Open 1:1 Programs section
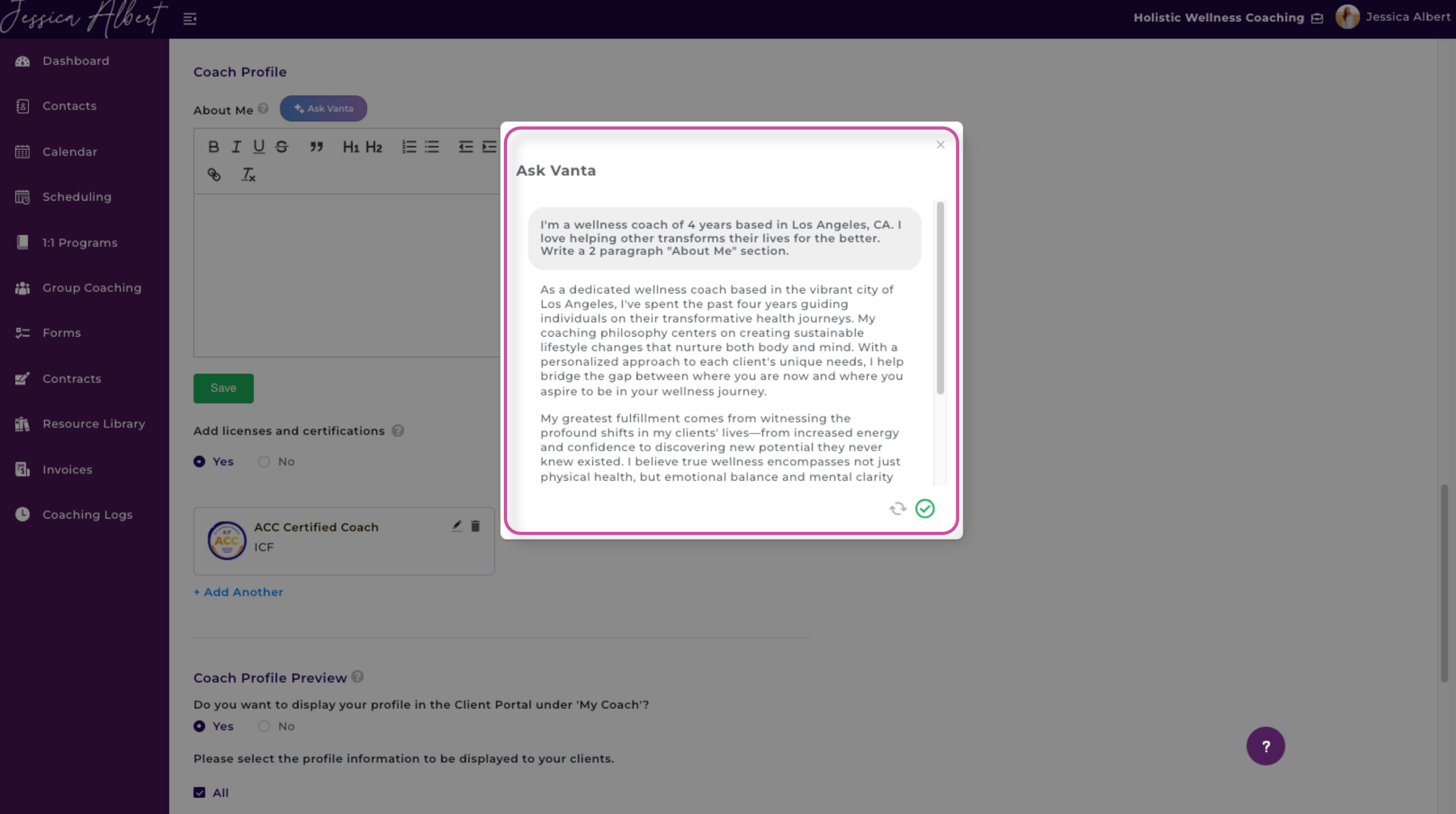 (x=79, y=242)
